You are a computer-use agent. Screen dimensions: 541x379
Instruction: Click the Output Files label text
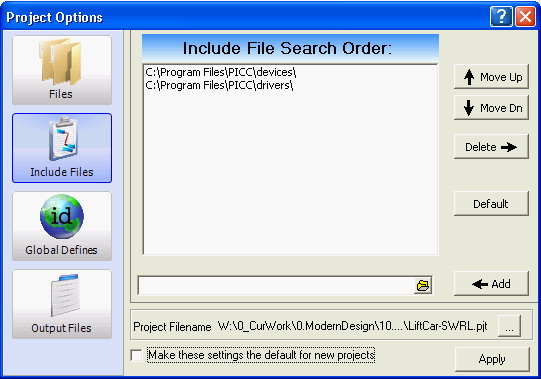61,328
